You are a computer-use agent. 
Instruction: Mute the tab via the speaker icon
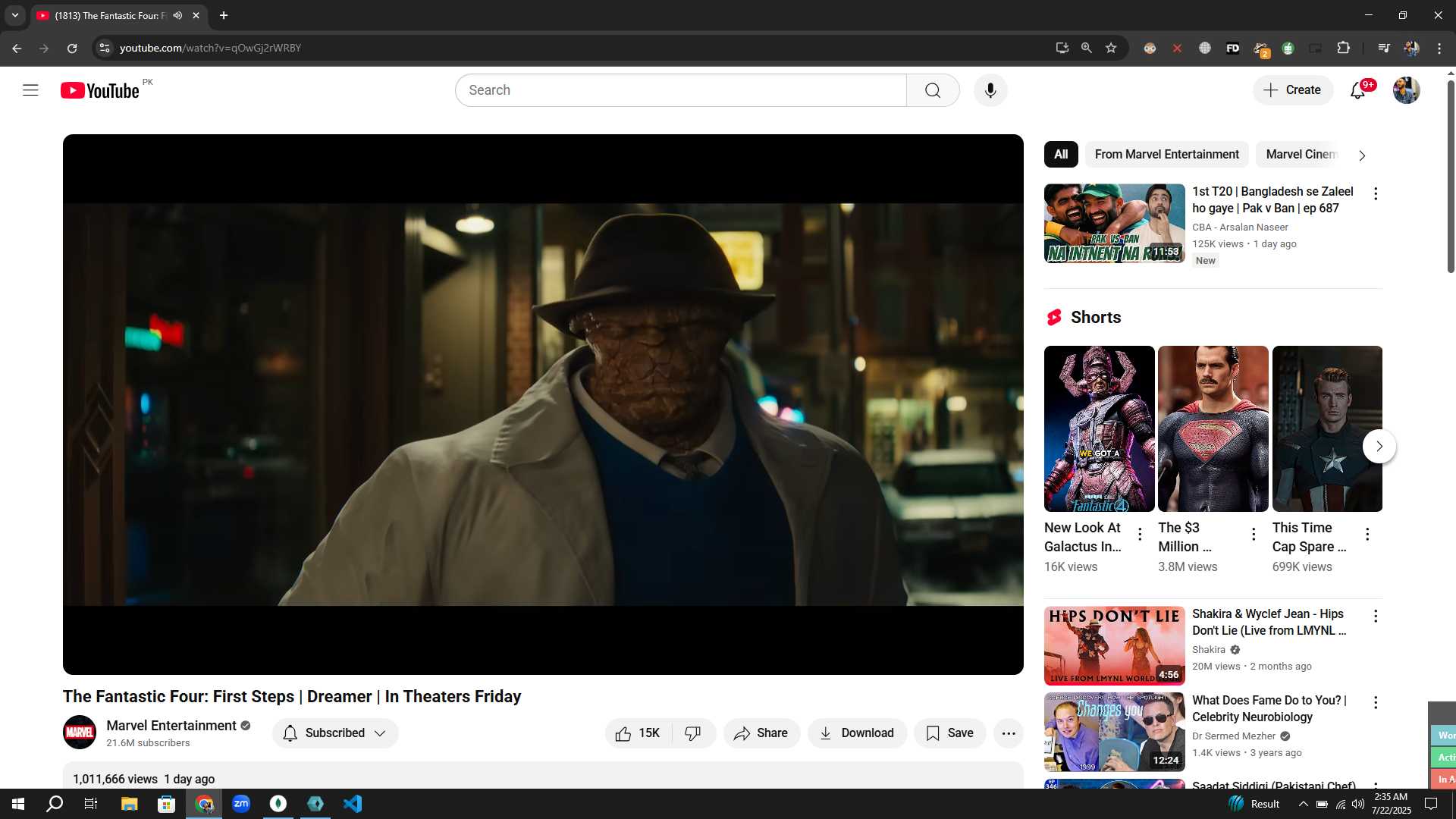click(x=177, y=15)
